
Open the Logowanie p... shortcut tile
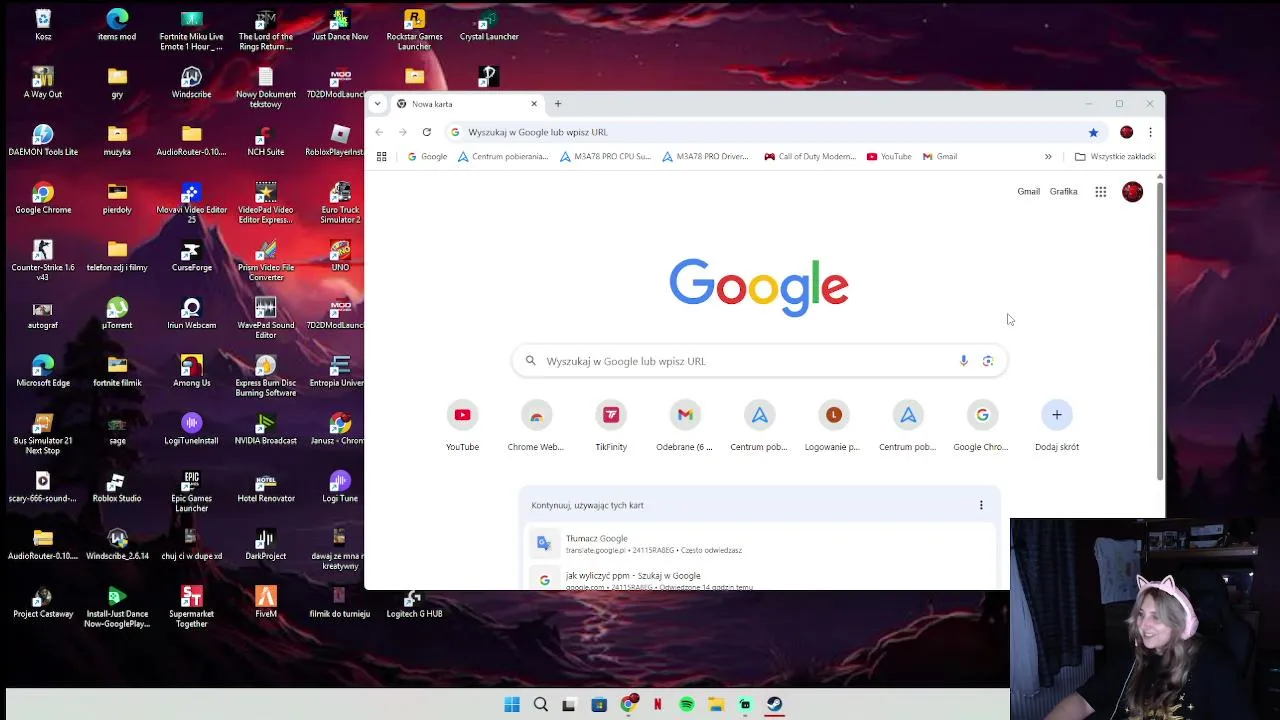[x=833, y=427]
